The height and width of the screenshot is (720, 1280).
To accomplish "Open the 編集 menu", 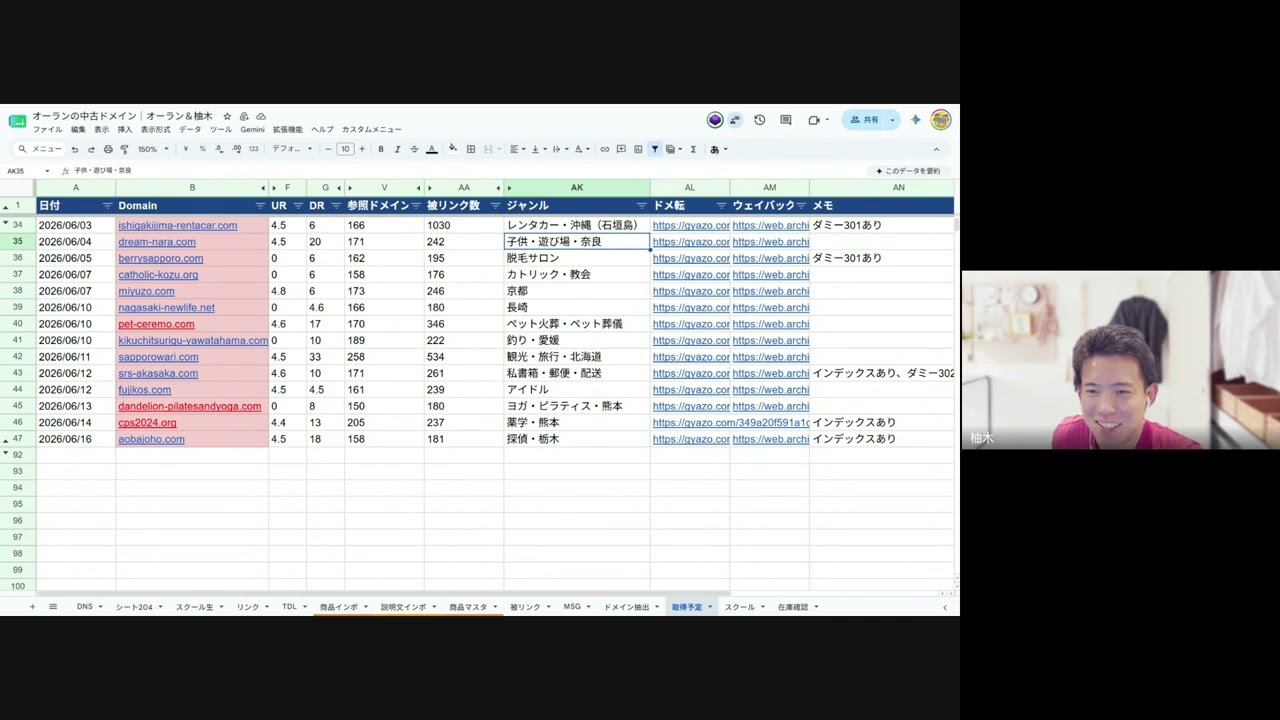I will [78, 130].
